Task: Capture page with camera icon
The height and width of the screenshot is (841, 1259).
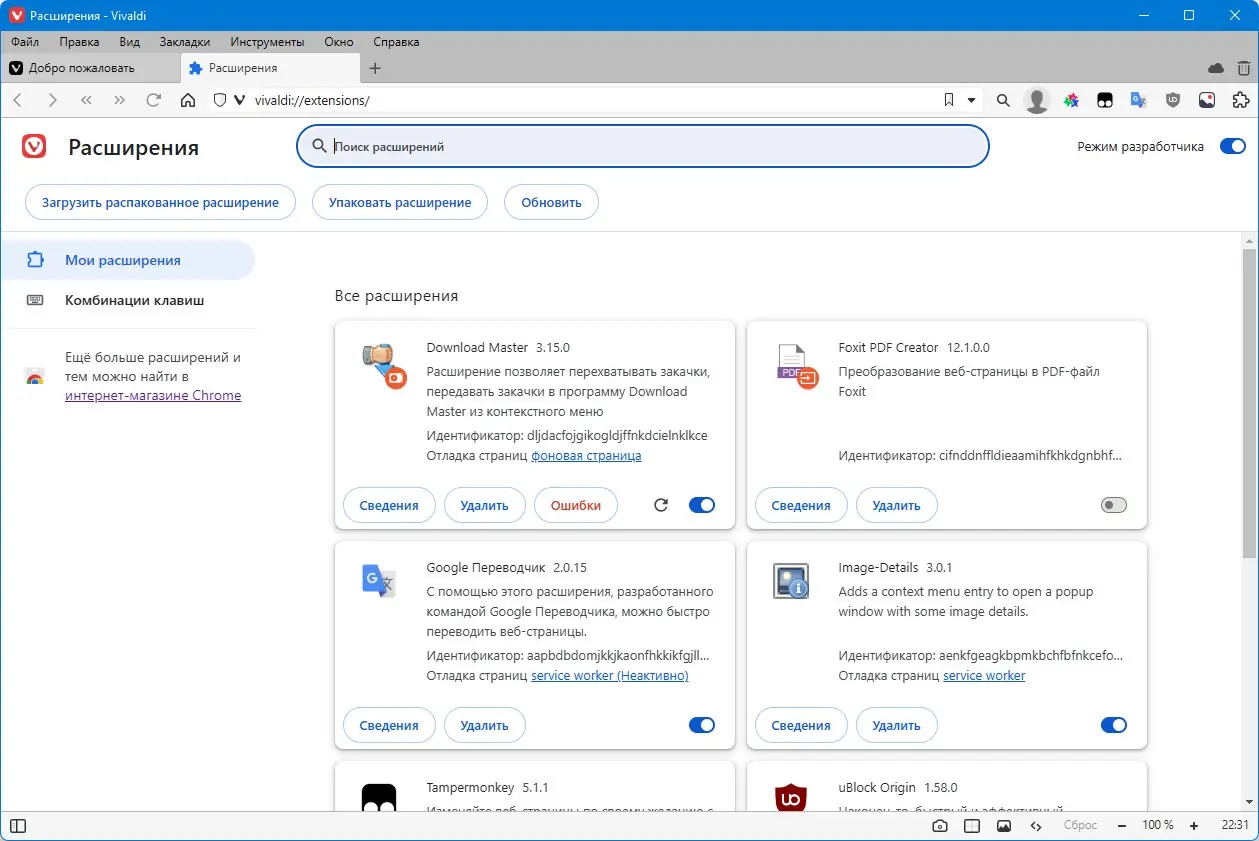Action: pyautogui.click(x=940, y=826)
